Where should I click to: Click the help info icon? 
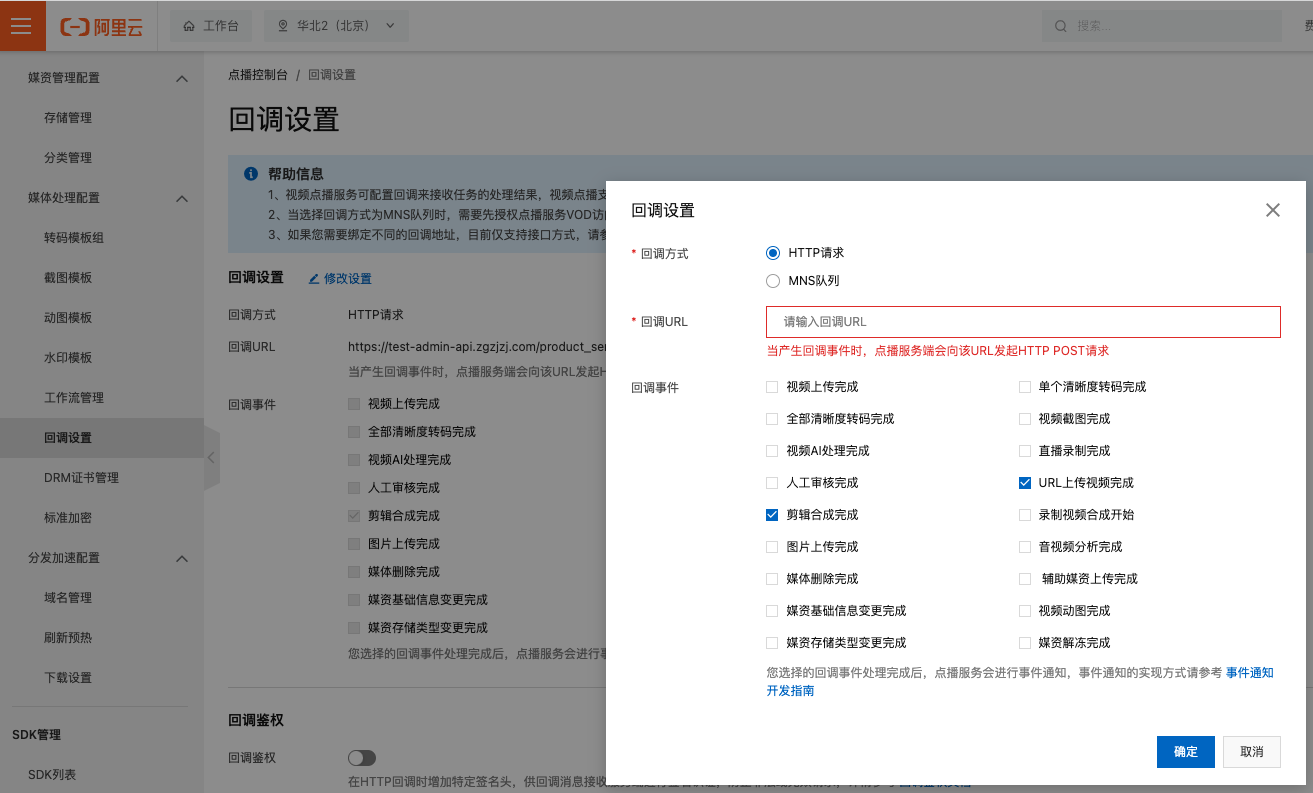[x=251, y=174]
